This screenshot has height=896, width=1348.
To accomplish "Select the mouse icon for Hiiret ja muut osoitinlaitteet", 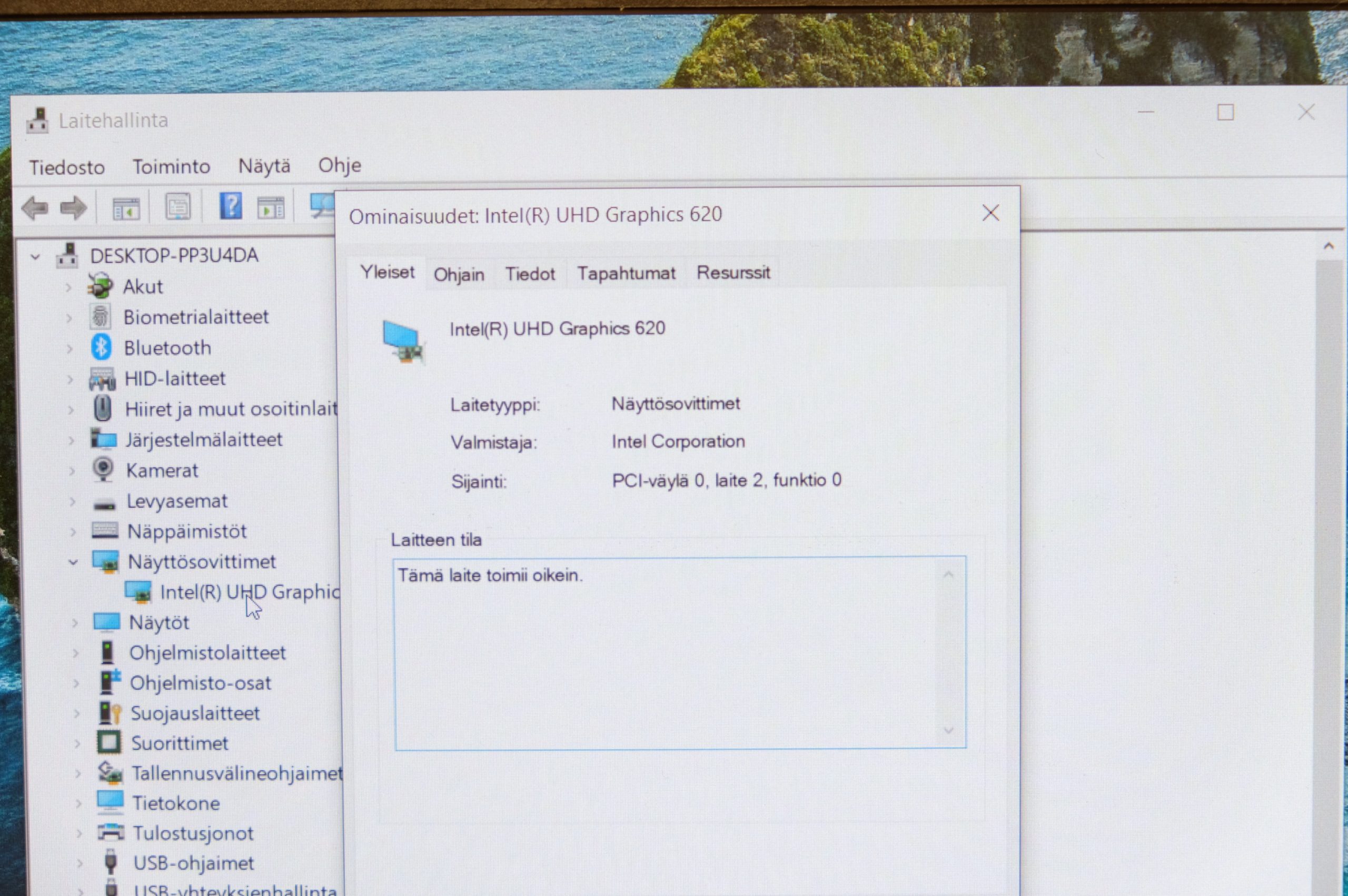I will pos(103,409).
